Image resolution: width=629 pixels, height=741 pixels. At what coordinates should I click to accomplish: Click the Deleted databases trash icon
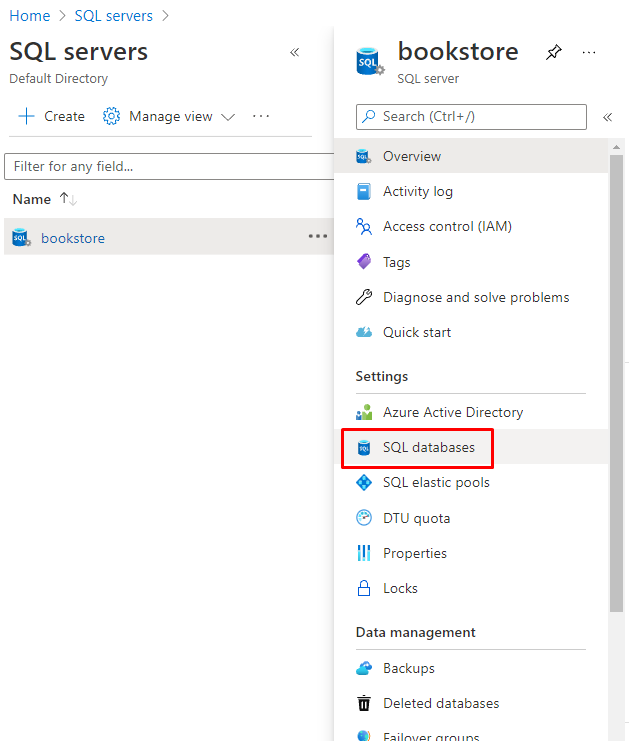coord(363,703)
